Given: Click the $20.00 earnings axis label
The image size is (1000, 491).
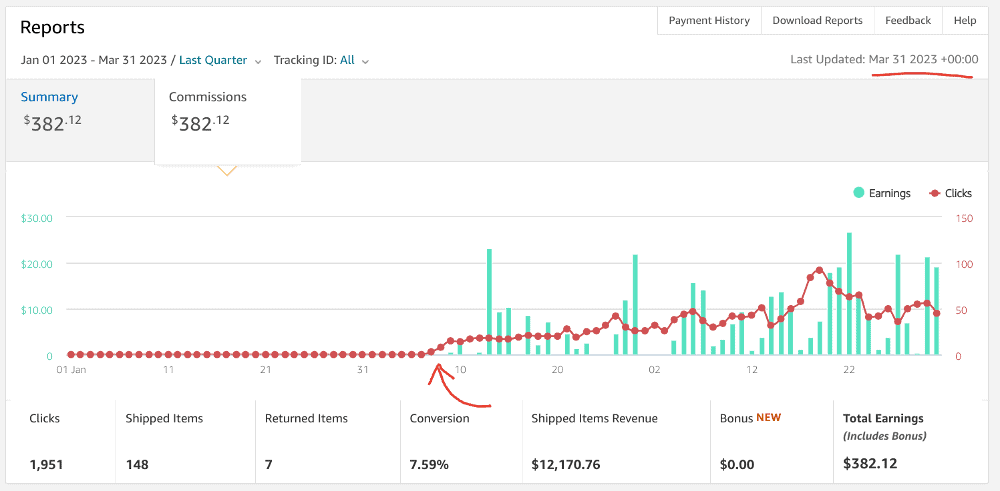Looking at the screenshot, I should (36, 263).
